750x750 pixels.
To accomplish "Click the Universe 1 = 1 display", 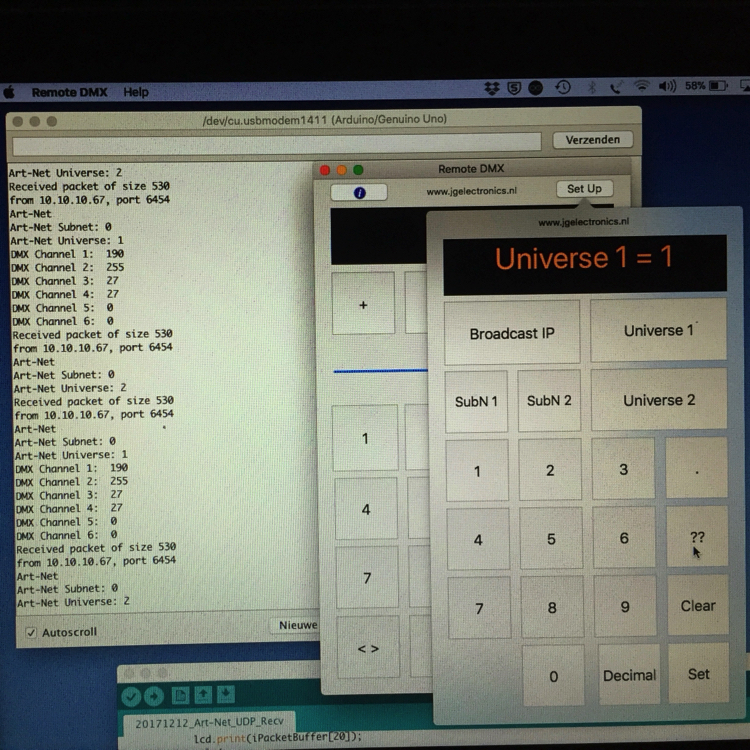I will point(585,265).
